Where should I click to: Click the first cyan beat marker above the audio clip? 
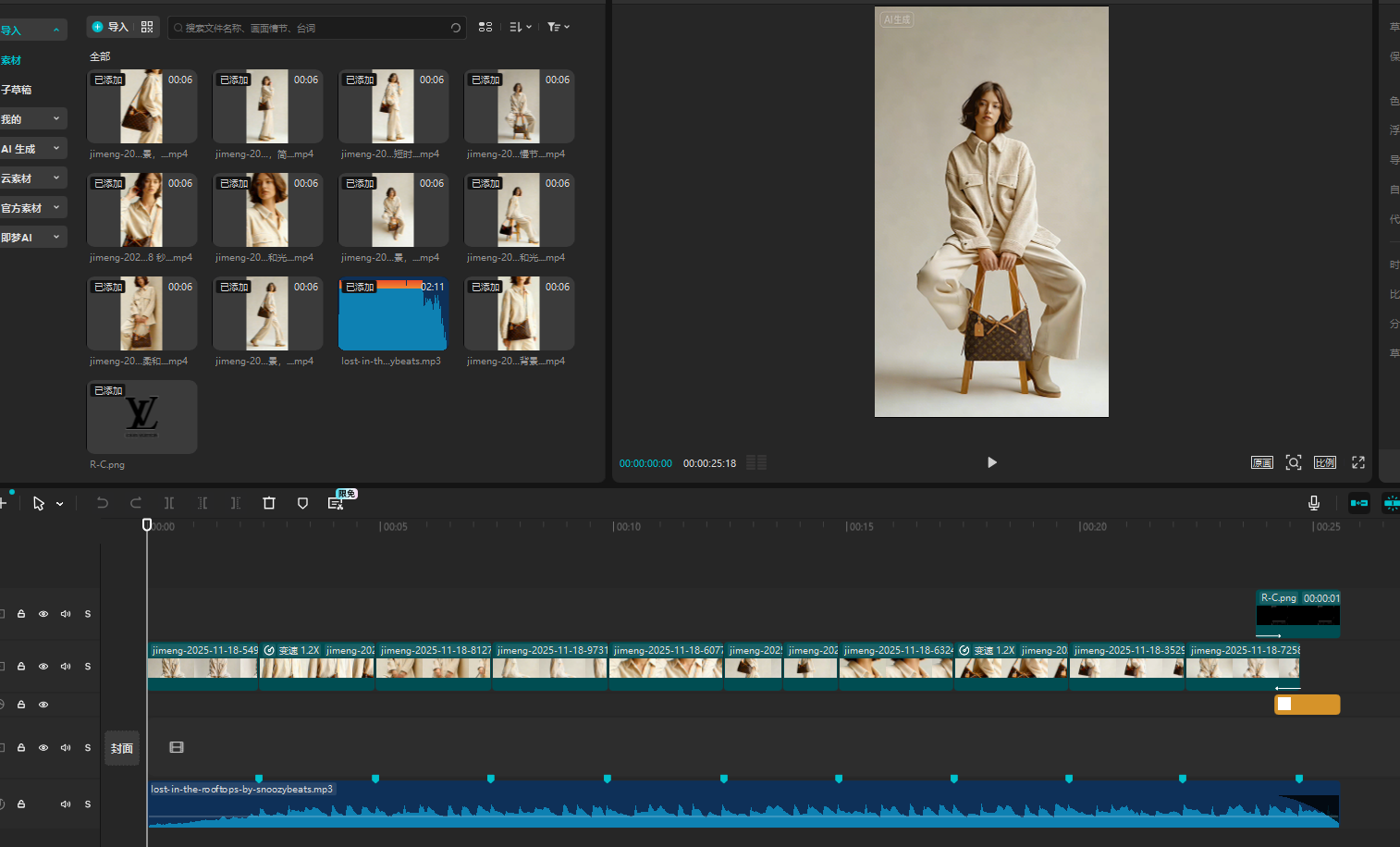point(259,779)
